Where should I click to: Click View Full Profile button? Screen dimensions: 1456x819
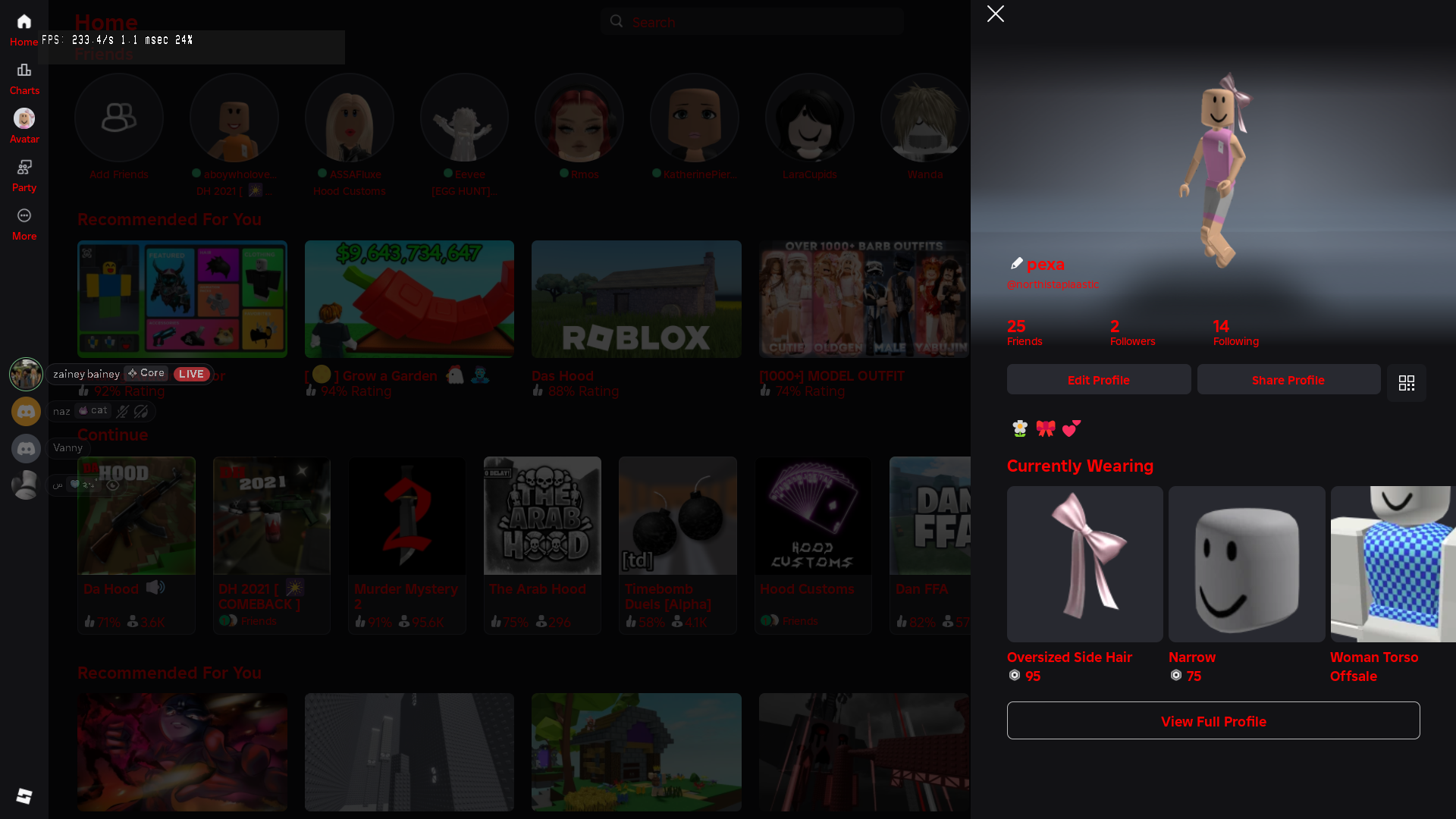(x=1213, y=720)
